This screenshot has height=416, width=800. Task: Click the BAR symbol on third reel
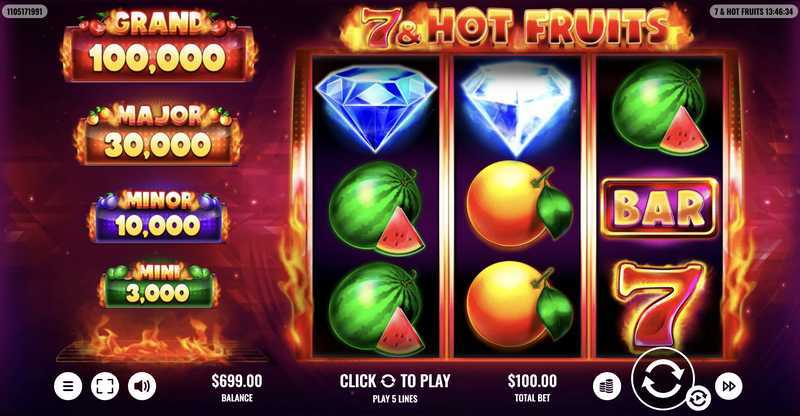coord(659,207)
